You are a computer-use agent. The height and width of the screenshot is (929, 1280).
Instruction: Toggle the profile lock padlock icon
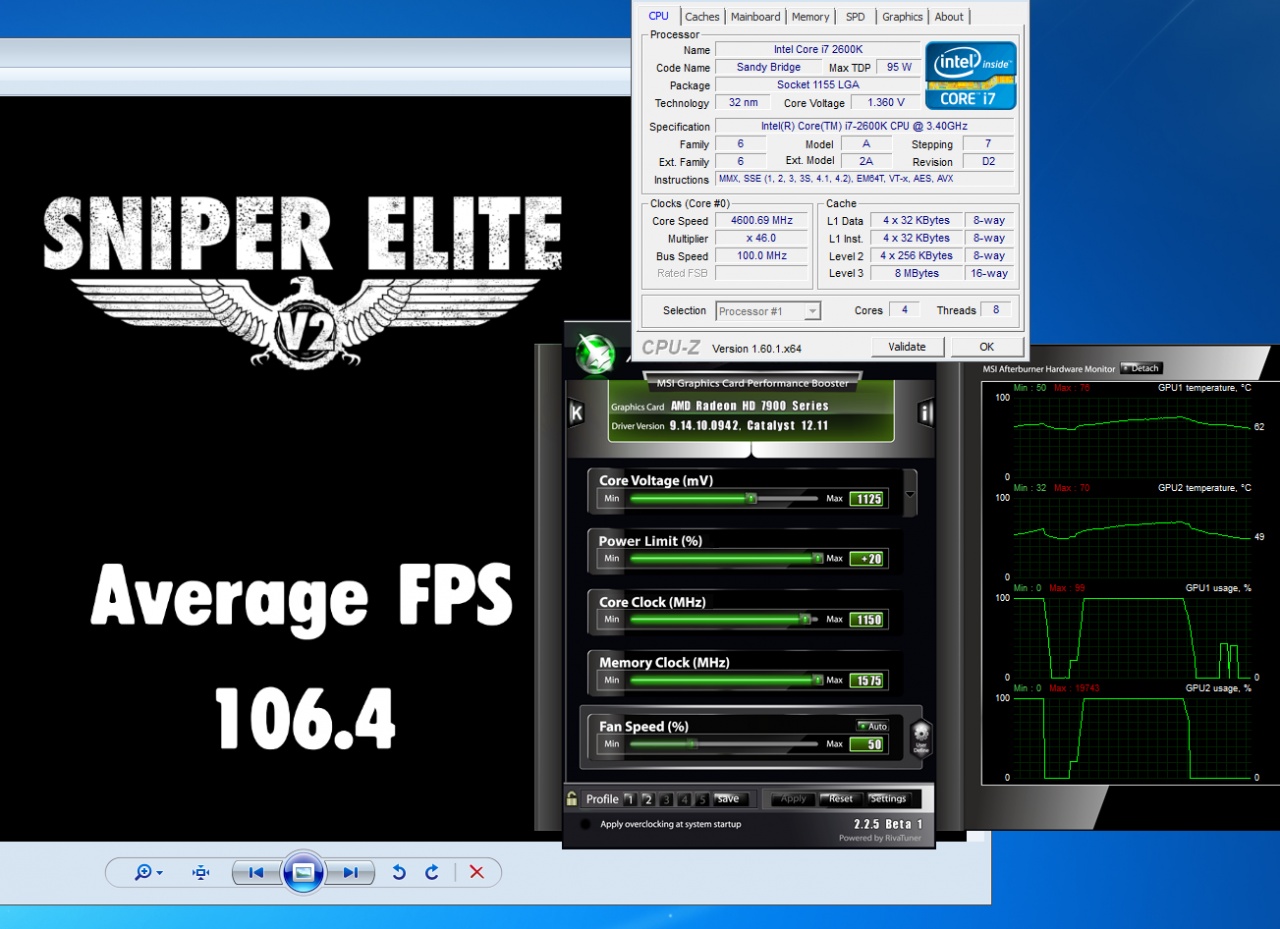pos(572,799)
